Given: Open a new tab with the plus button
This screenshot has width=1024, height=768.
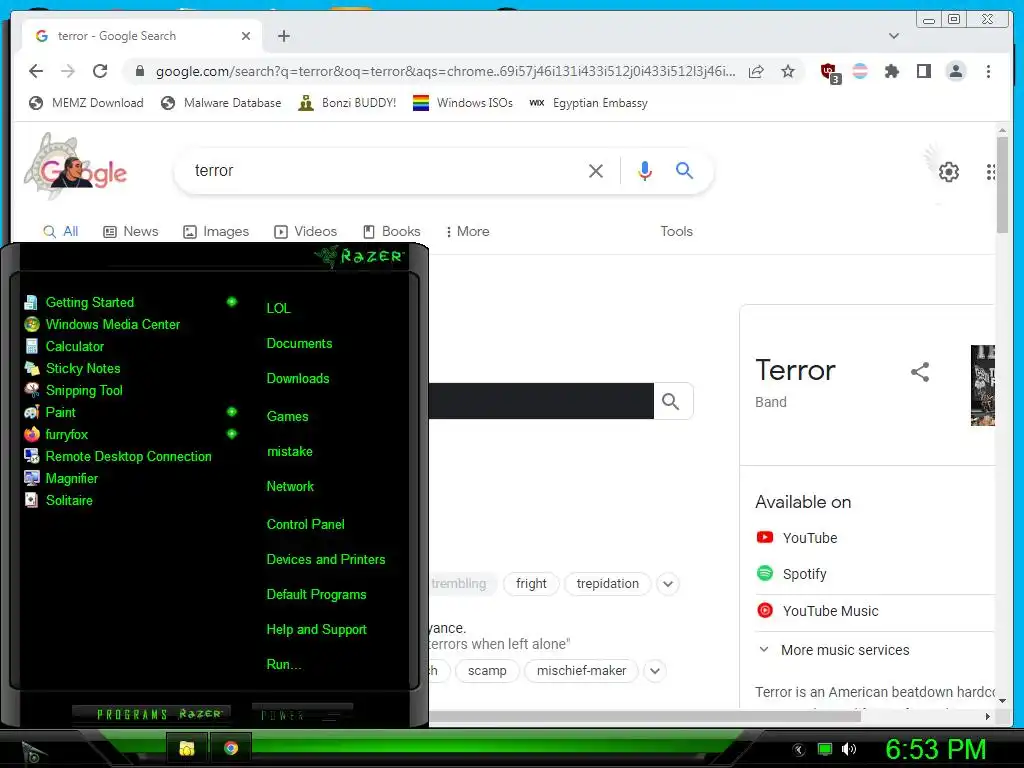Looking at the screenshot, I should [283, 36].
